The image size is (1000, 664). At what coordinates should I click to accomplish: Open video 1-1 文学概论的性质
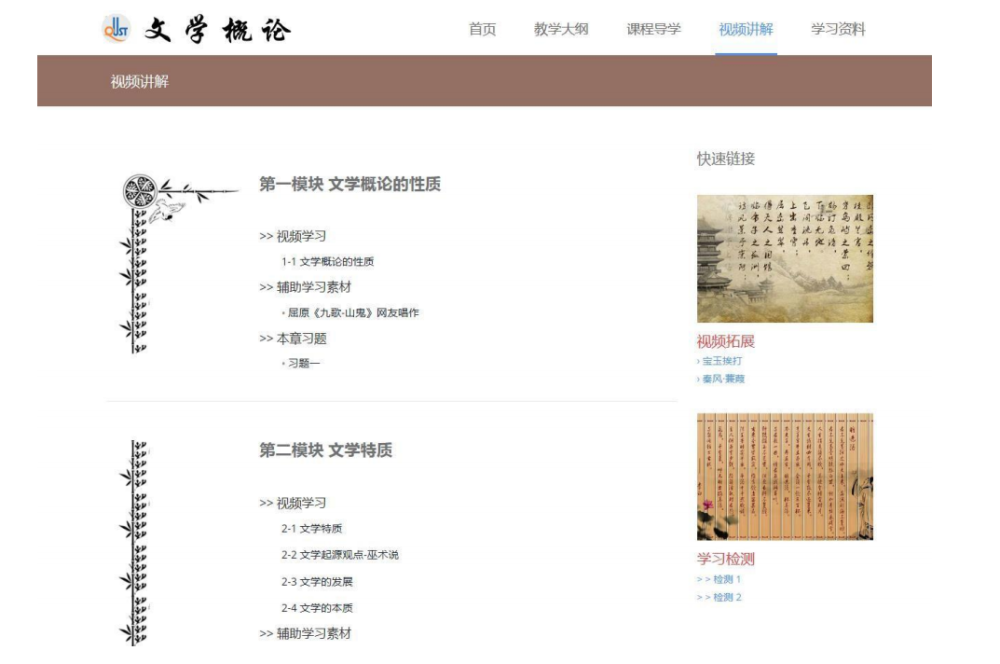[327, 262]
